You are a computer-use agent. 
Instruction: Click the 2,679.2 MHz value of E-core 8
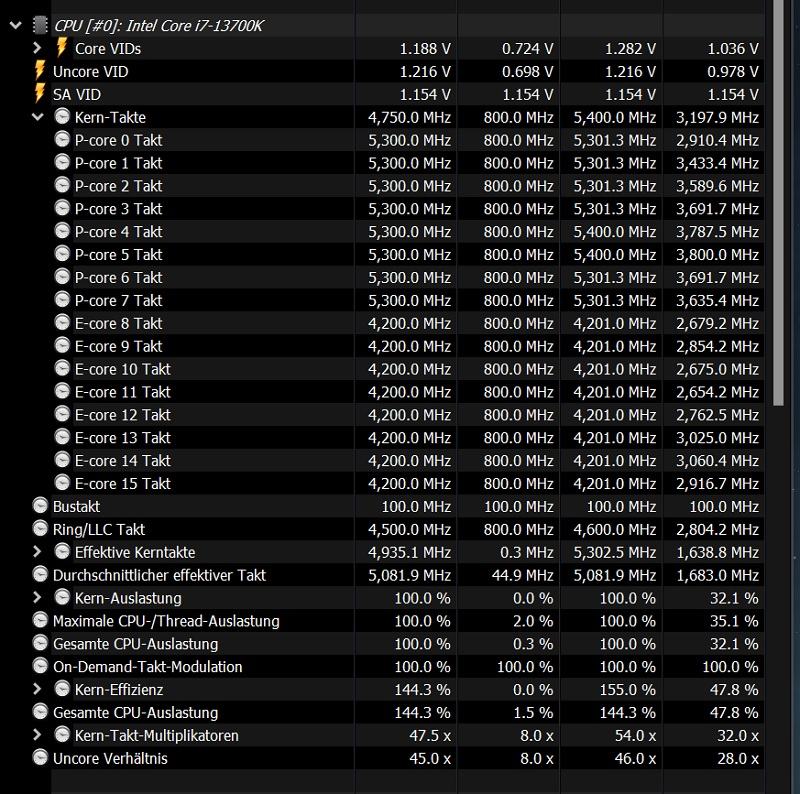(717, 323)
